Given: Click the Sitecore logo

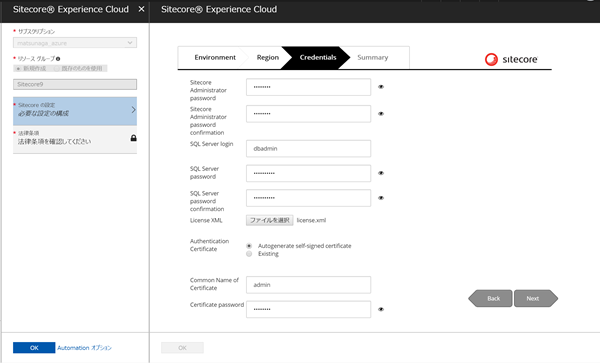Looking at the screenshot, I should (511, 59).
